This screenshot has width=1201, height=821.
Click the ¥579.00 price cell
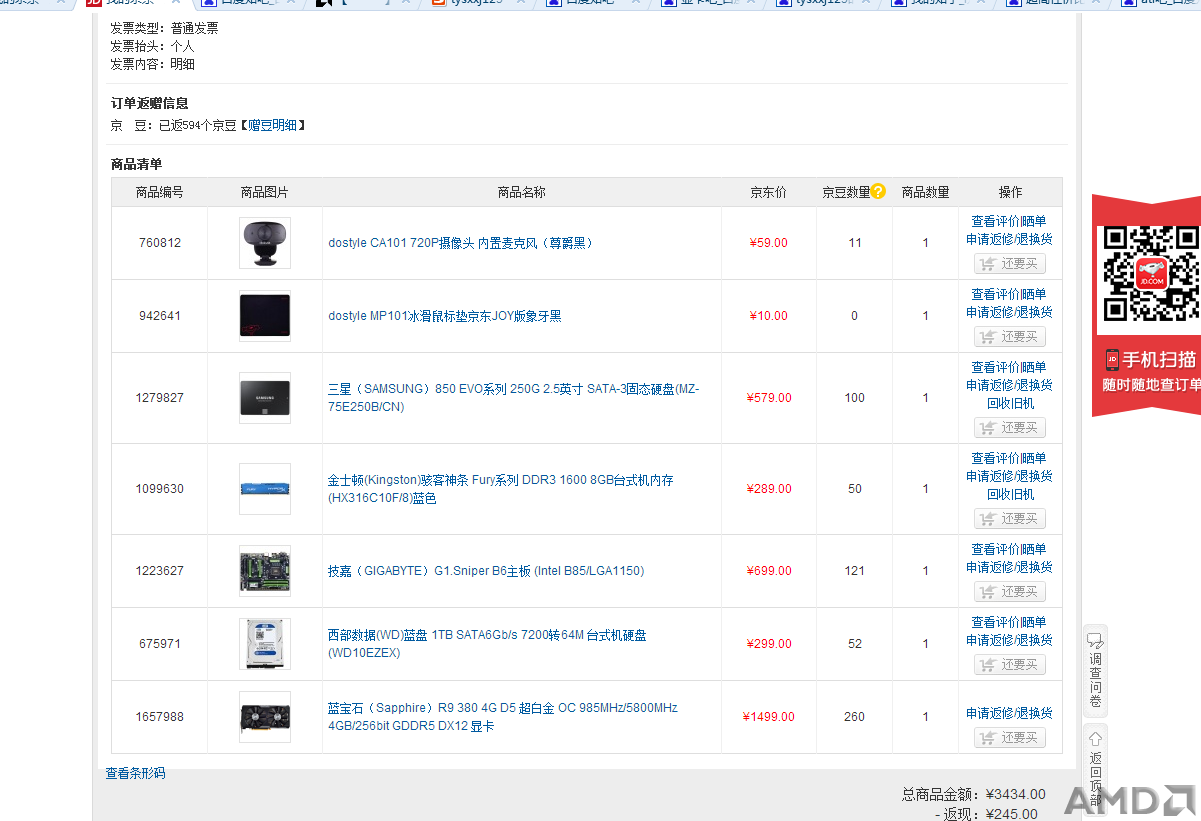[769, 398]
